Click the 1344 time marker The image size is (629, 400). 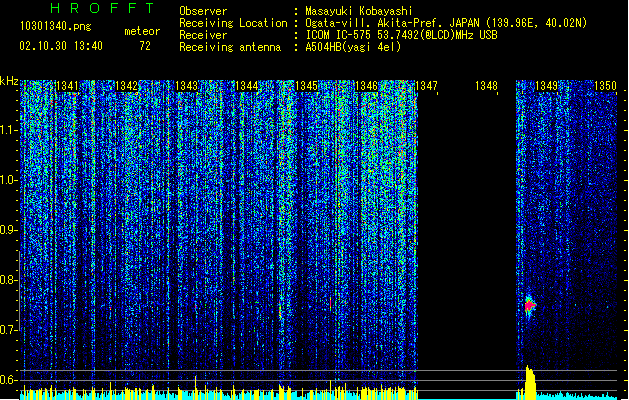coord(246,86)
